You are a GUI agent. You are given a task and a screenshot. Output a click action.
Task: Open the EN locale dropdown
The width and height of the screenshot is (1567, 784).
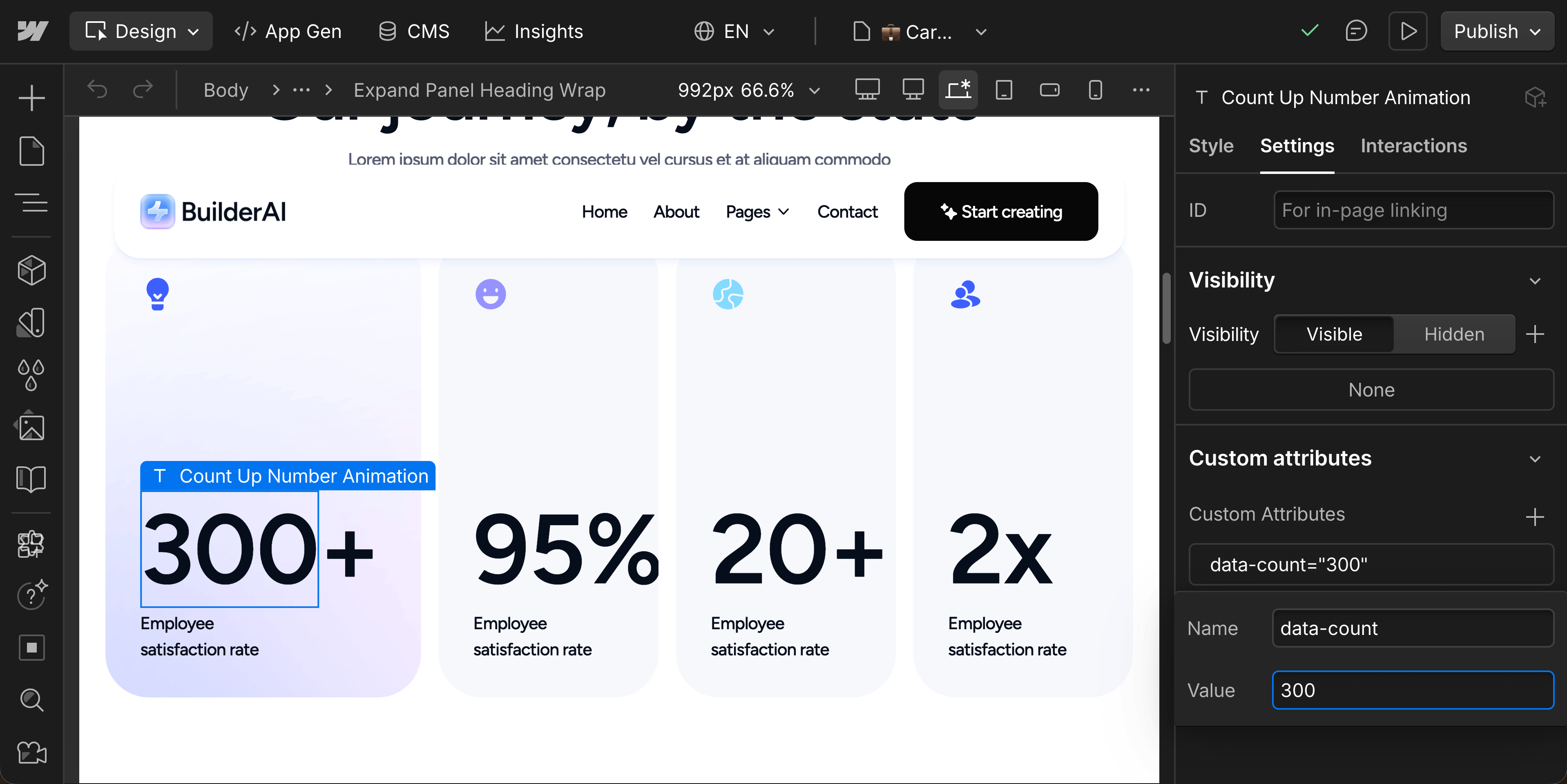735,31
